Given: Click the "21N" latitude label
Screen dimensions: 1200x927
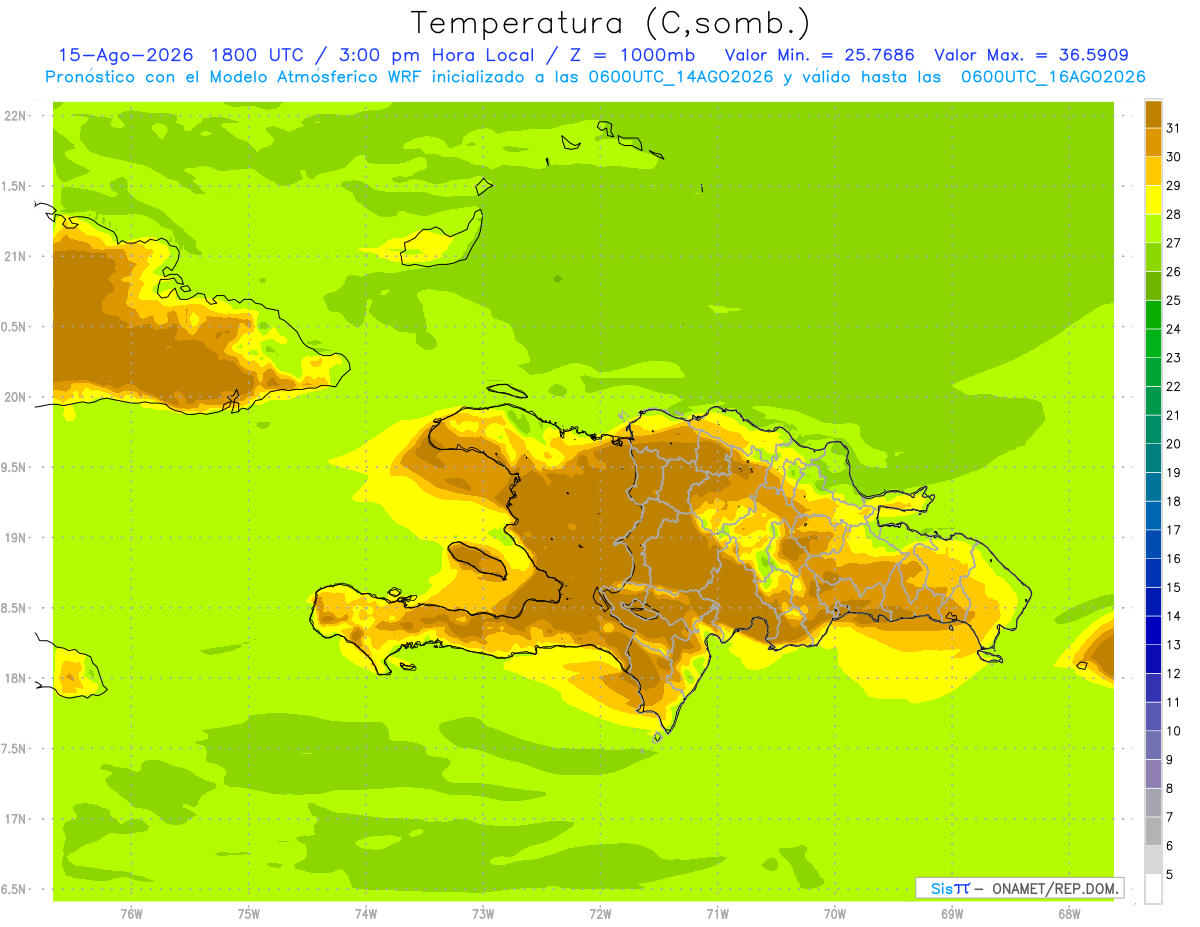Looking at the screenshot, I should (14, 256).
